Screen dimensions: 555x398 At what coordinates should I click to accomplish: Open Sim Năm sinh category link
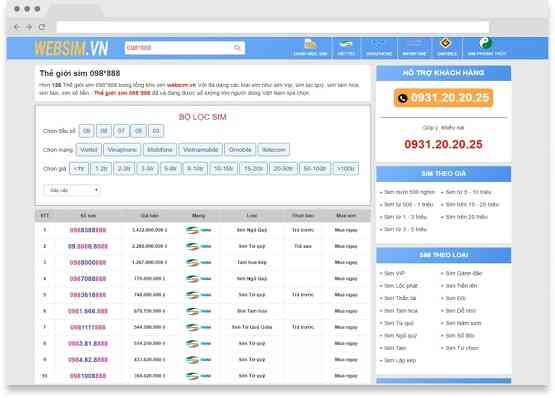pyautogui.click(x=463, y=323)
